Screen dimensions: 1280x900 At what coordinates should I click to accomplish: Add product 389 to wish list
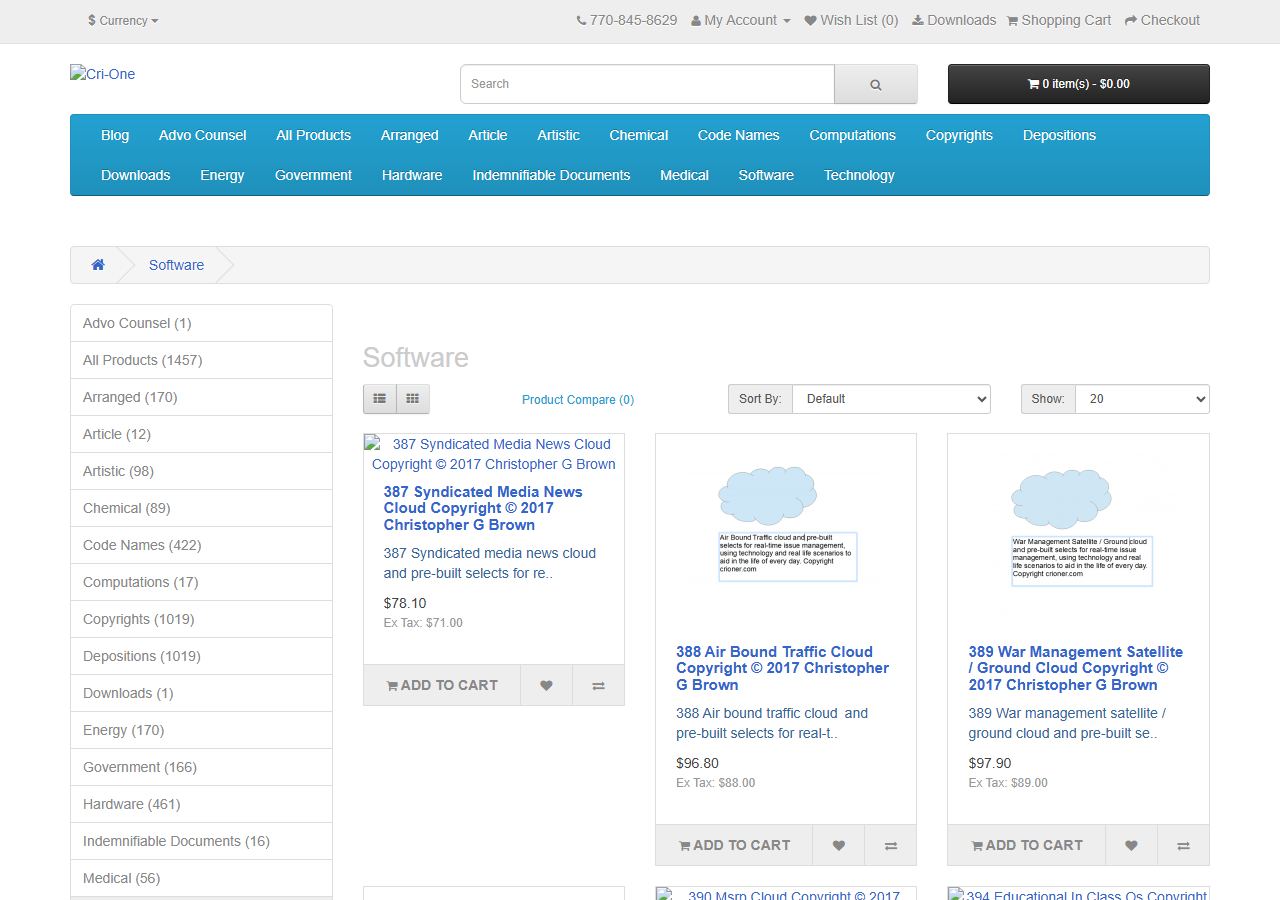[x=1131, y=845]
